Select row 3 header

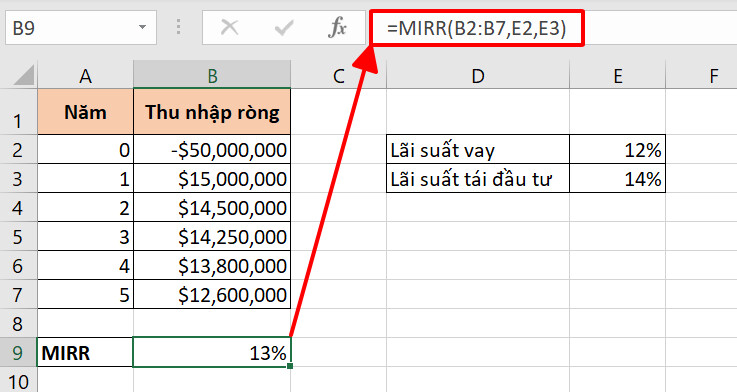[18, 179]
